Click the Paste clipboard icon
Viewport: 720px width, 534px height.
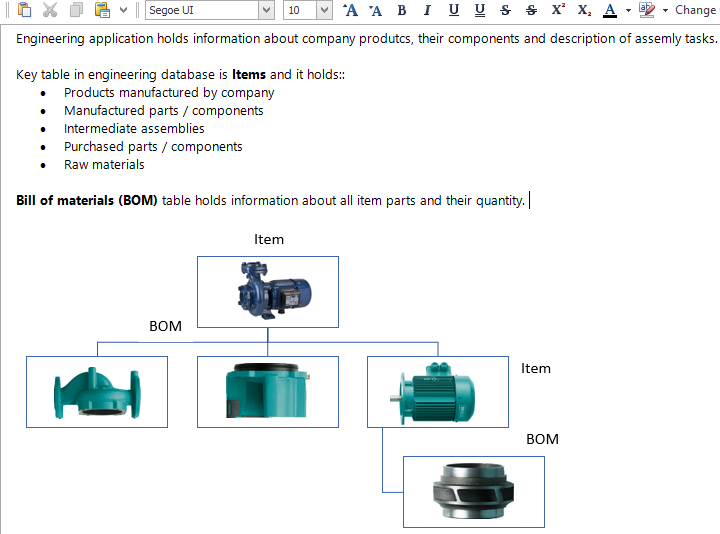point(25,10)
